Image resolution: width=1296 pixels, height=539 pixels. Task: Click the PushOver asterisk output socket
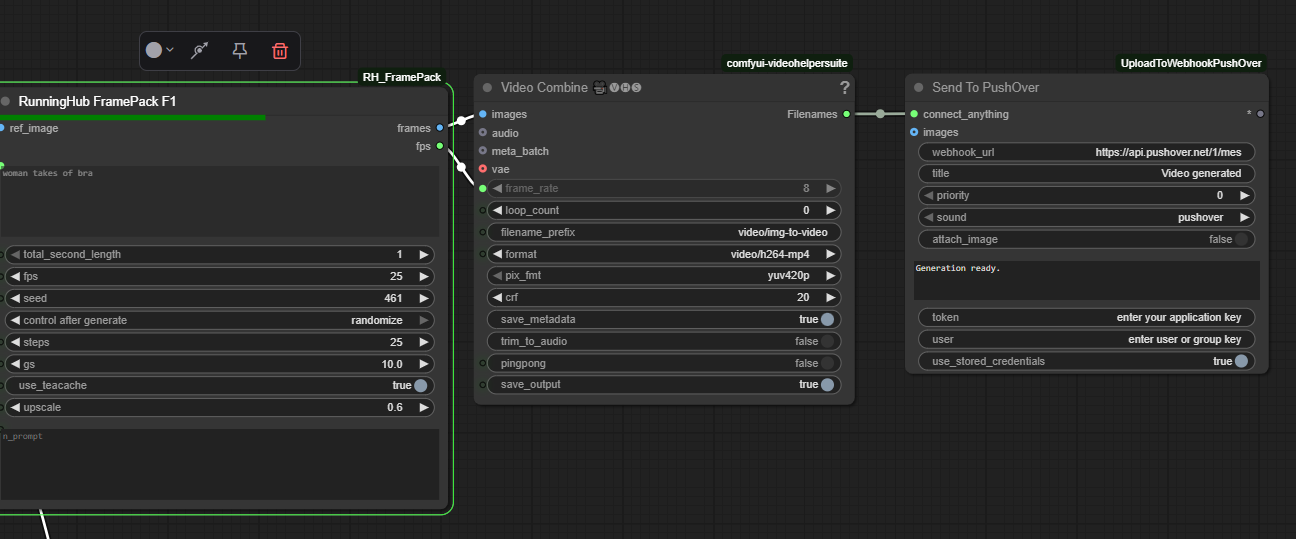click(x=1260, y=114)
